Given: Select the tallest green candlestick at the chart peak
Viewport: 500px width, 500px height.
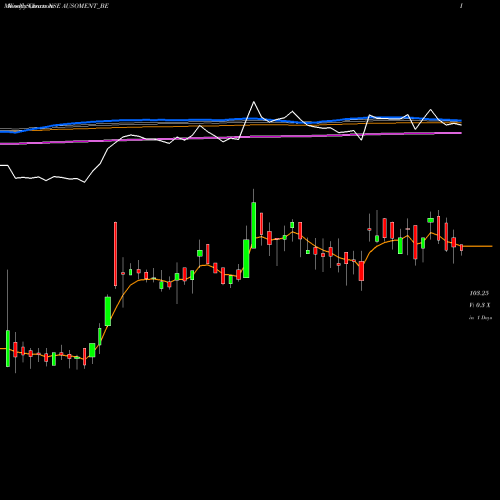Looking at the screenshot, I should [254, 225].
